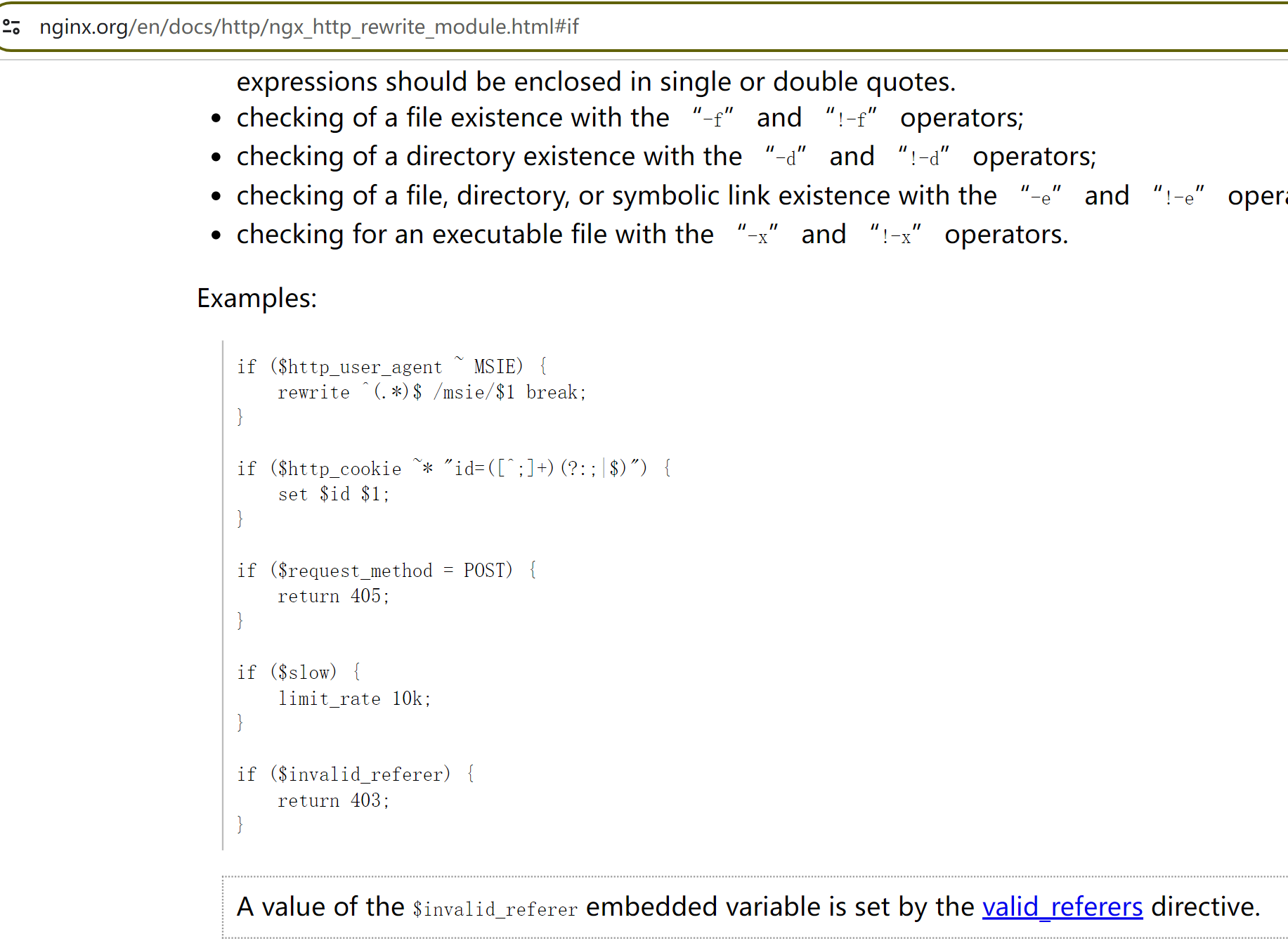Open the valid_referers directive link
1288x948 pixels.
(x=1062, y=907)
